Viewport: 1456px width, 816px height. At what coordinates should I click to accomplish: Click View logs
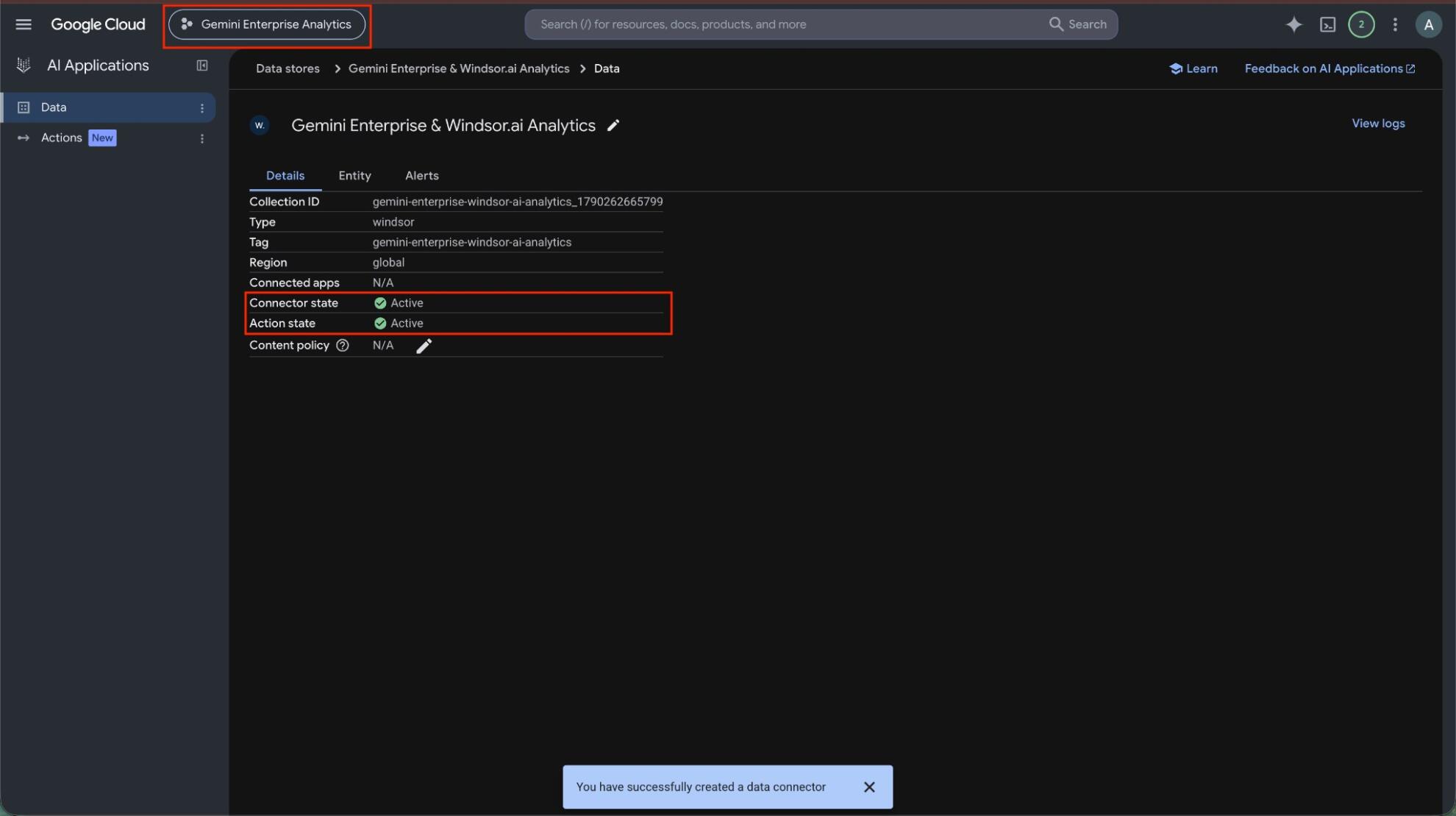coord(1378,124)
